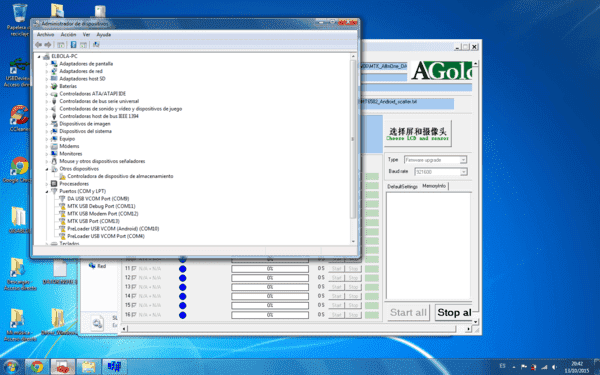Viewport: 600px width, 375px height.
Task: Click the Mouse y otros dispositivos icon
Action: [x=54, y=161]
